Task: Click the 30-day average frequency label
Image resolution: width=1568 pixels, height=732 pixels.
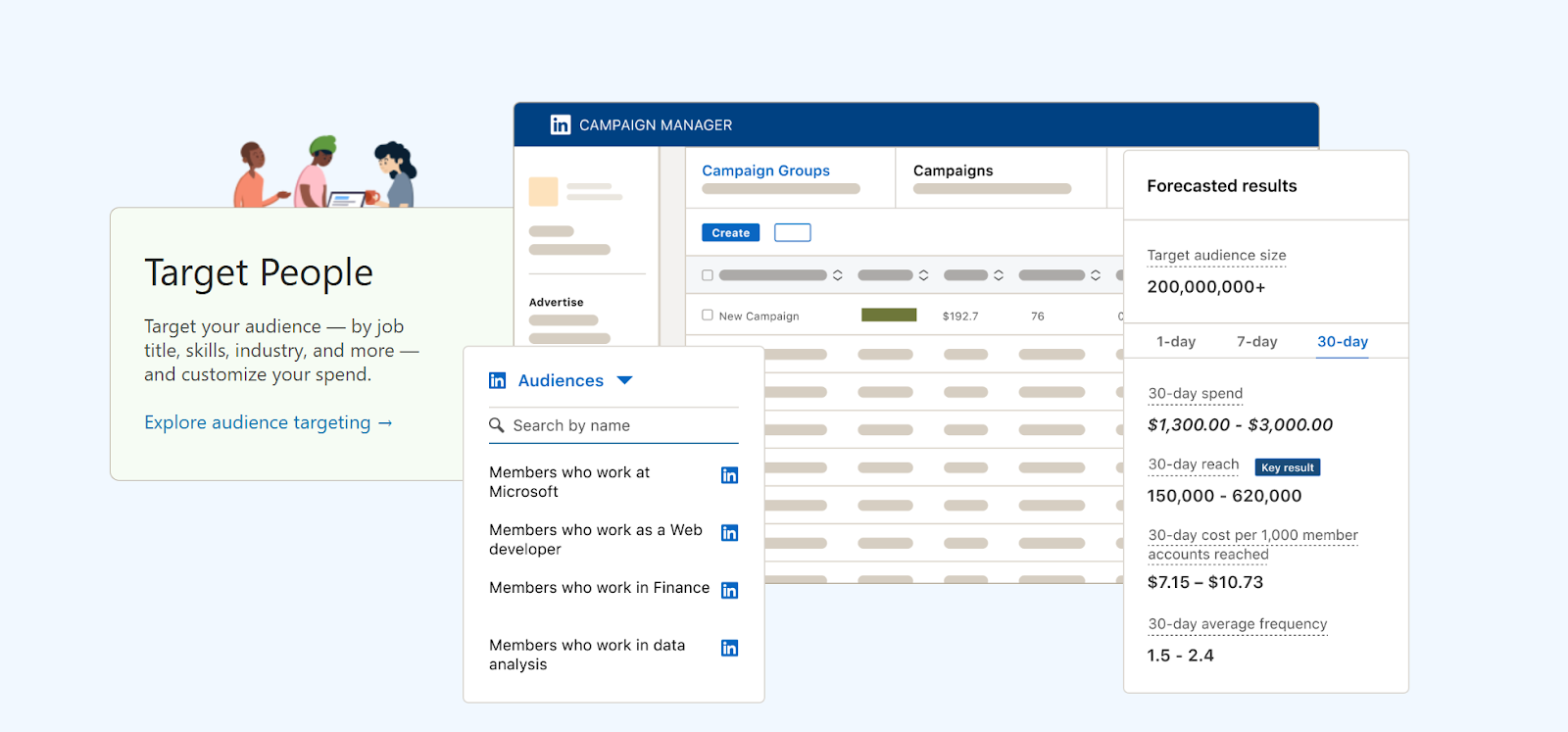Action: 1238,624
